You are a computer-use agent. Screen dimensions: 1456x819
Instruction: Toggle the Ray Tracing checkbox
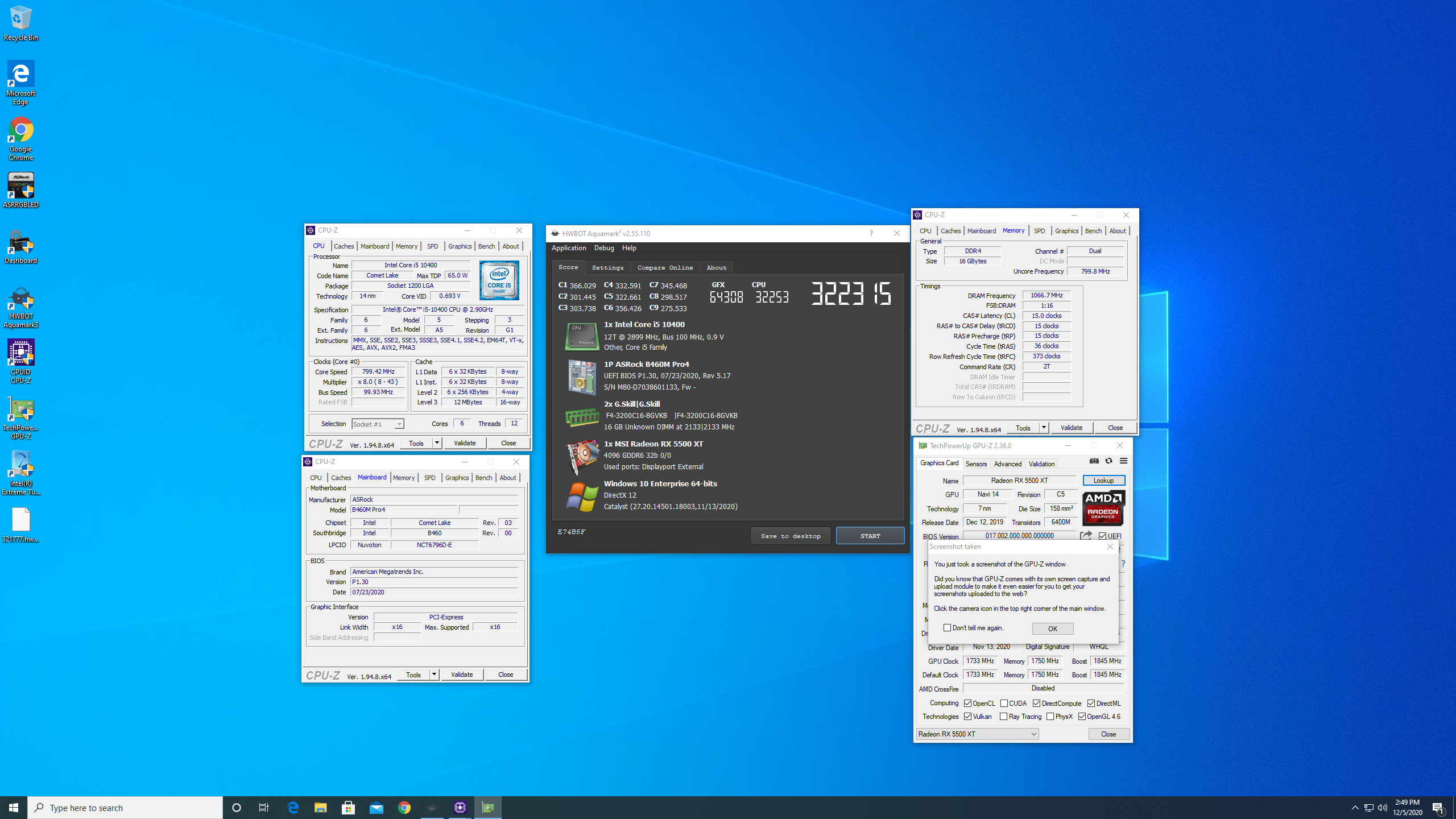pyautogui.click(x=1003, y=717)
